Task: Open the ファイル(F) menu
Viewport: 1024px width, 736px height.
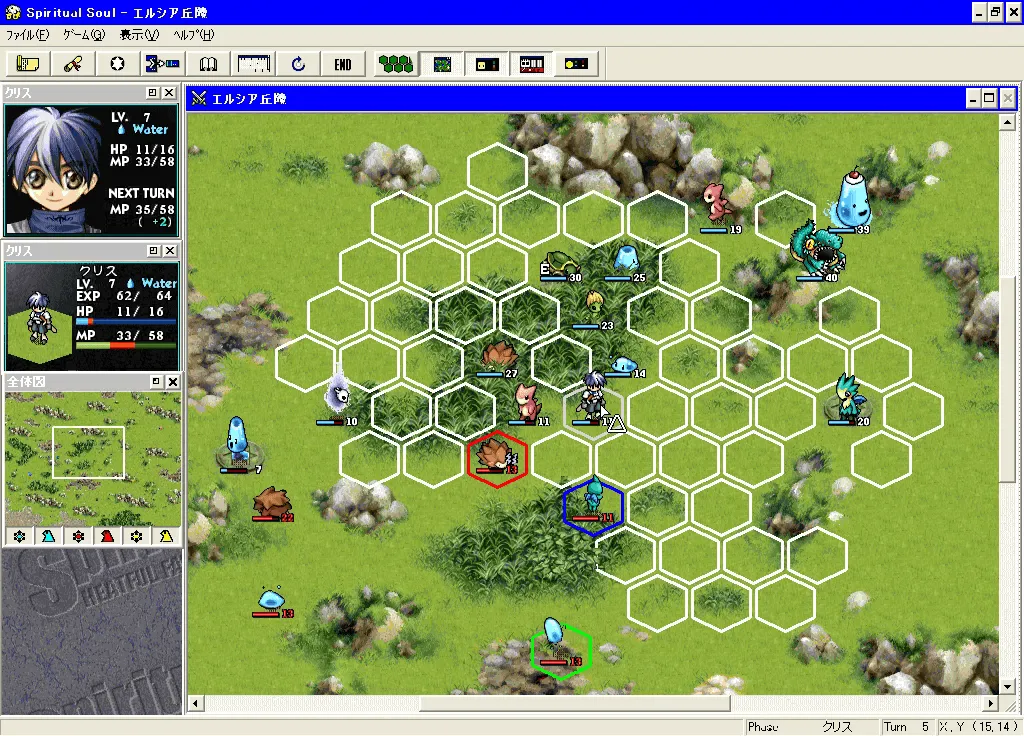Action: coord(27,35)
